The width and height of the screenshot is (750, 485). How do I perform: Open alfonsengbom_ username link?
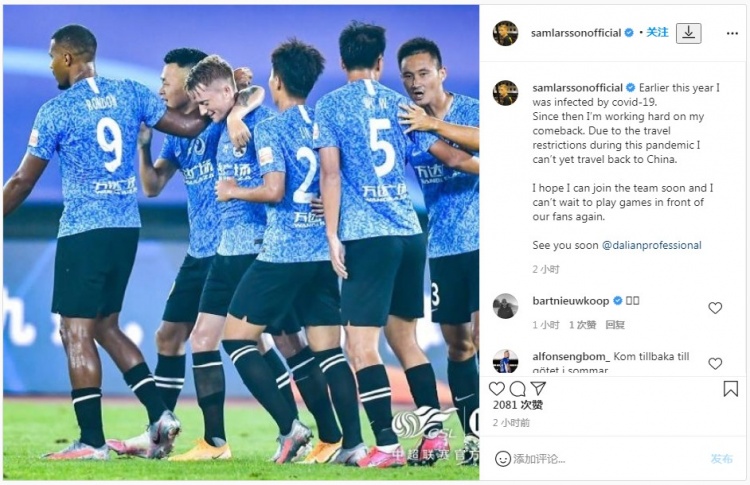(x=571, y=357)
